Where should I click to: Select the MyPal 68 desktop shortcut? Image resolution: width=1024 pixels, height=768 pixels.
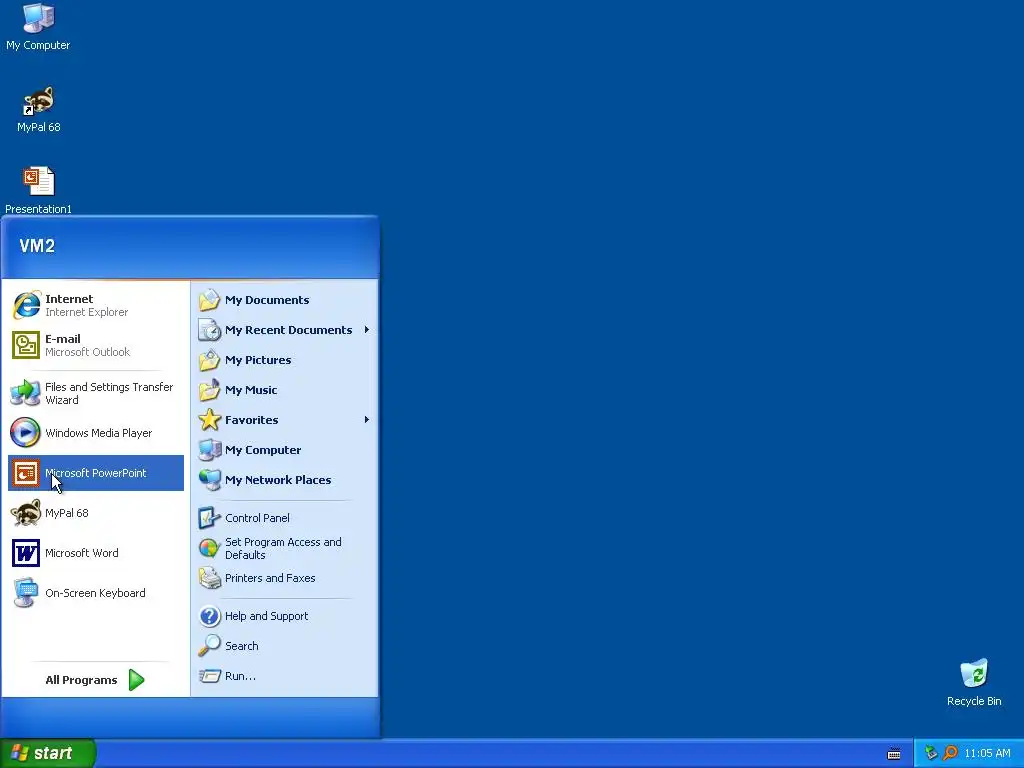(x=39, y=109)
